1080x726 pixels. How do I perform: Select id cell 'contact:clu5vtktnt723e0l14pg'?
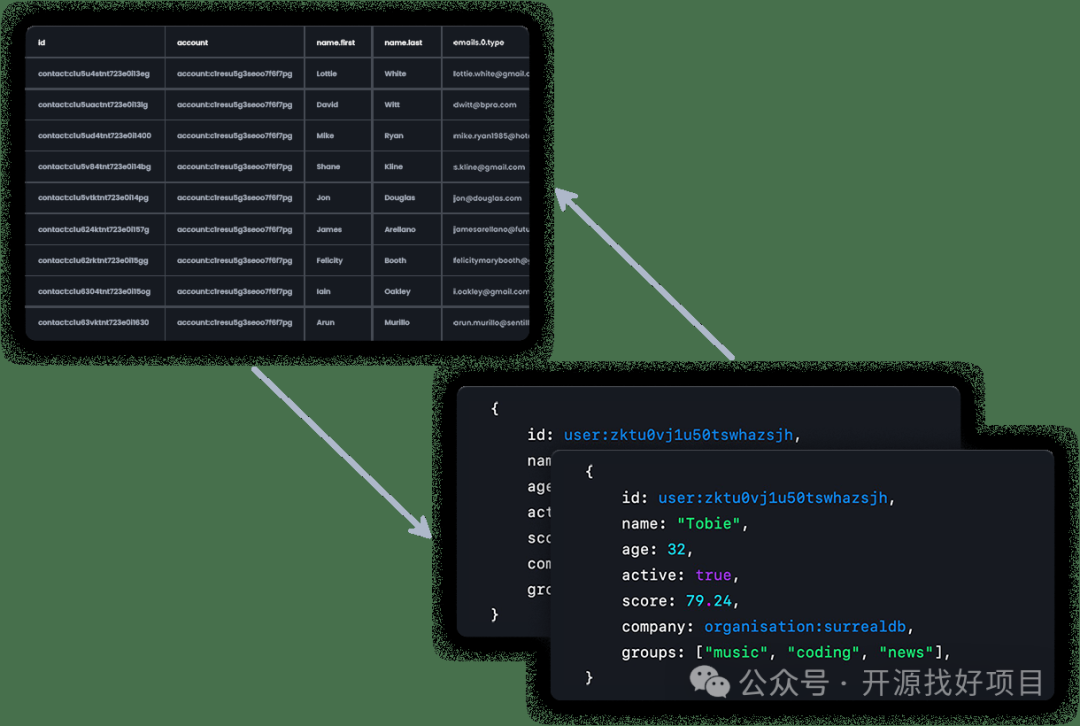coord(93,198)
